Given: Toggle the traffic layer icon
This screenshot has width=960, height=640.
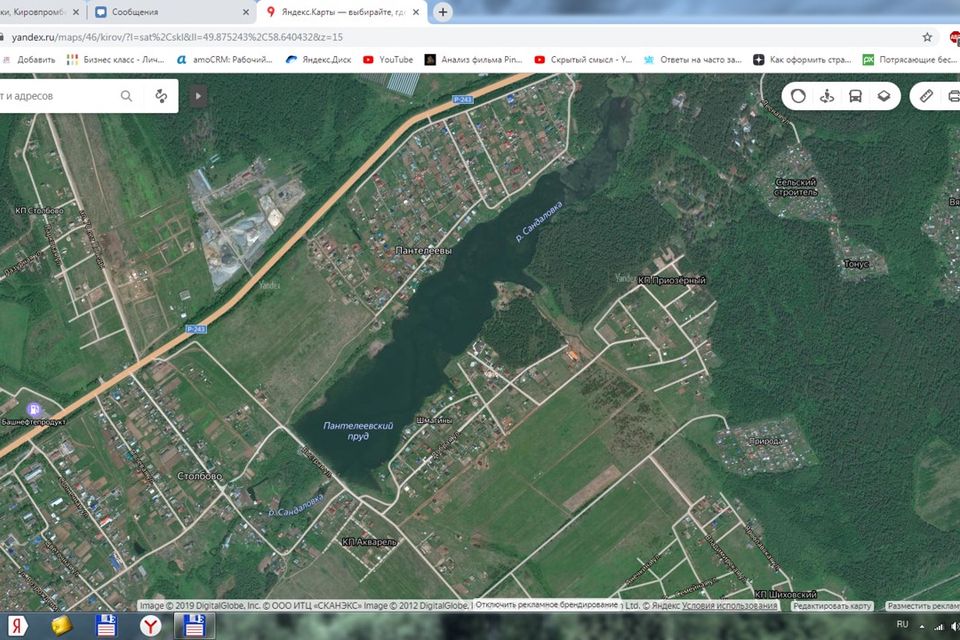Looking at the screenshot, I should tap(798, 96).
